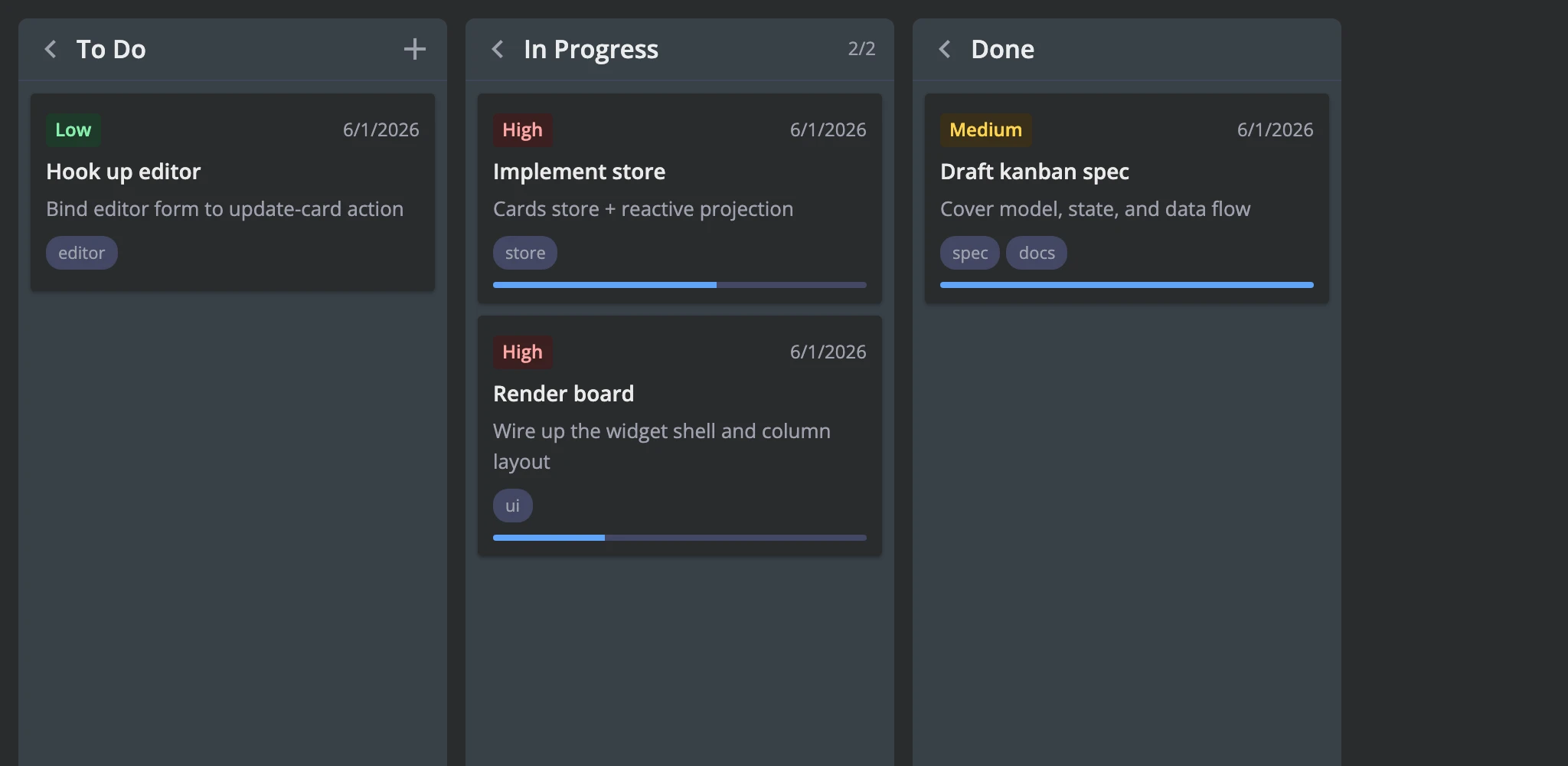The image size is (1568, 766).
Task: Click date on Draft kanban spec card
Action: point(1276,130)
